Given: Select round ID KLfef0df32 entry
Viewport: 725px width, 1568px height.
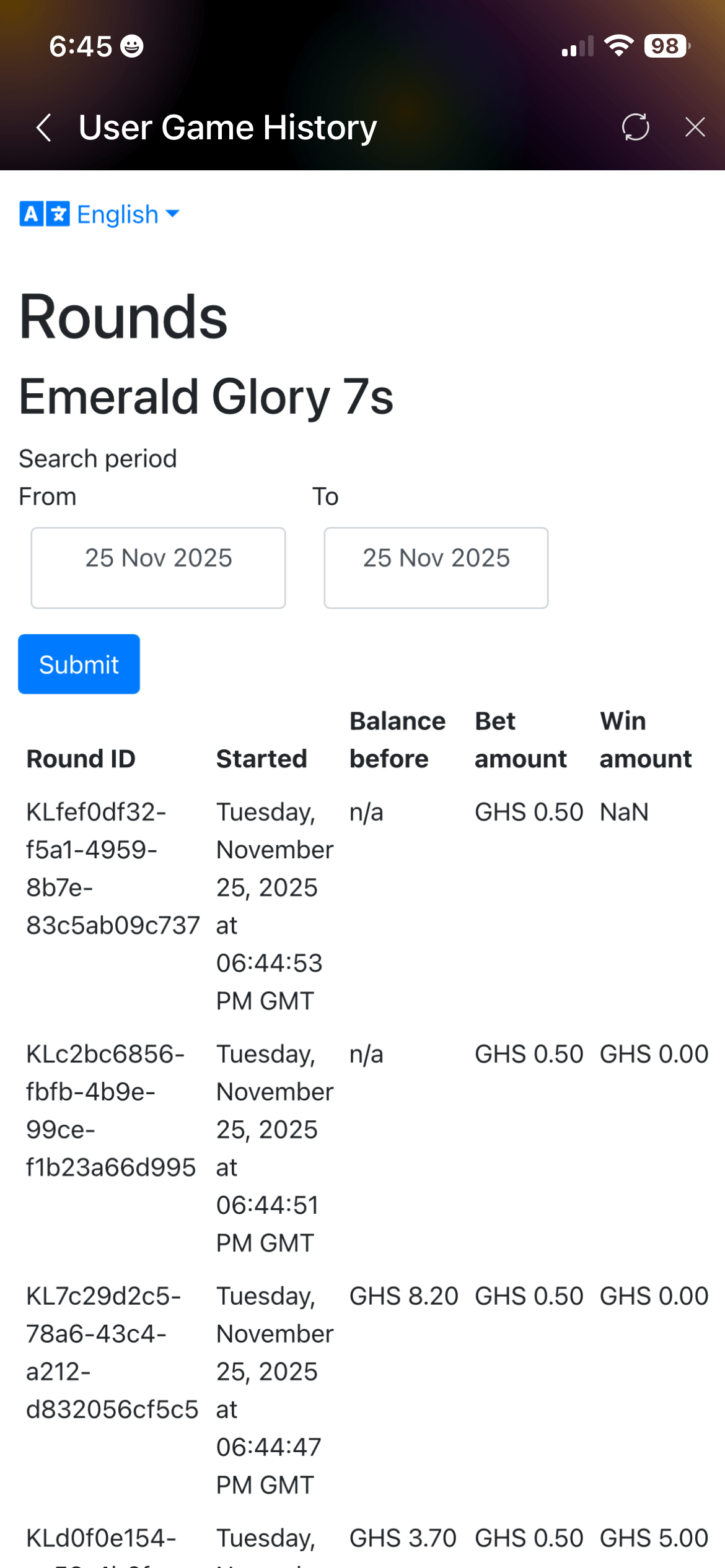Looking at the screenshot, I should coord(112,868).
